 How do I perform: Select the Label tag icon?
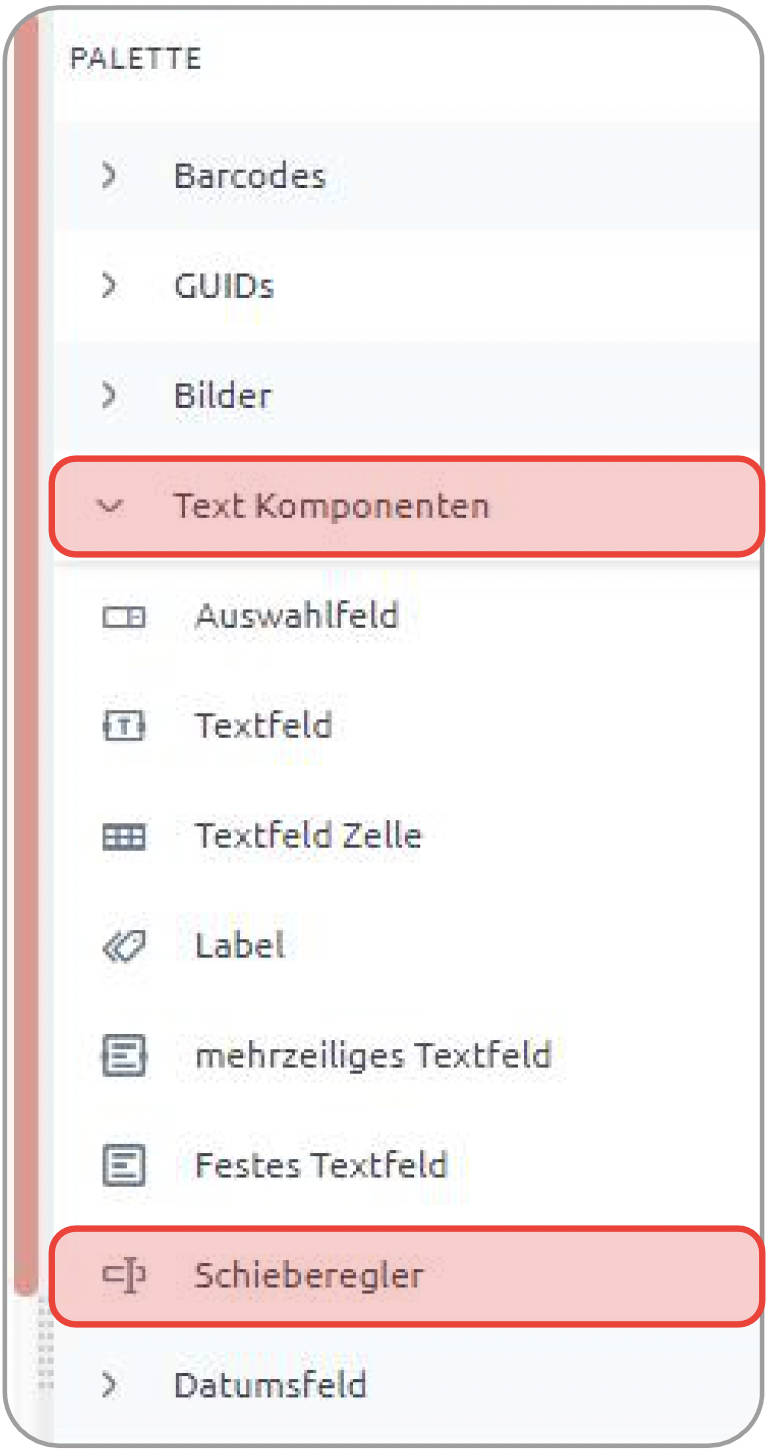pyautogui.click(x=124, y=946)
